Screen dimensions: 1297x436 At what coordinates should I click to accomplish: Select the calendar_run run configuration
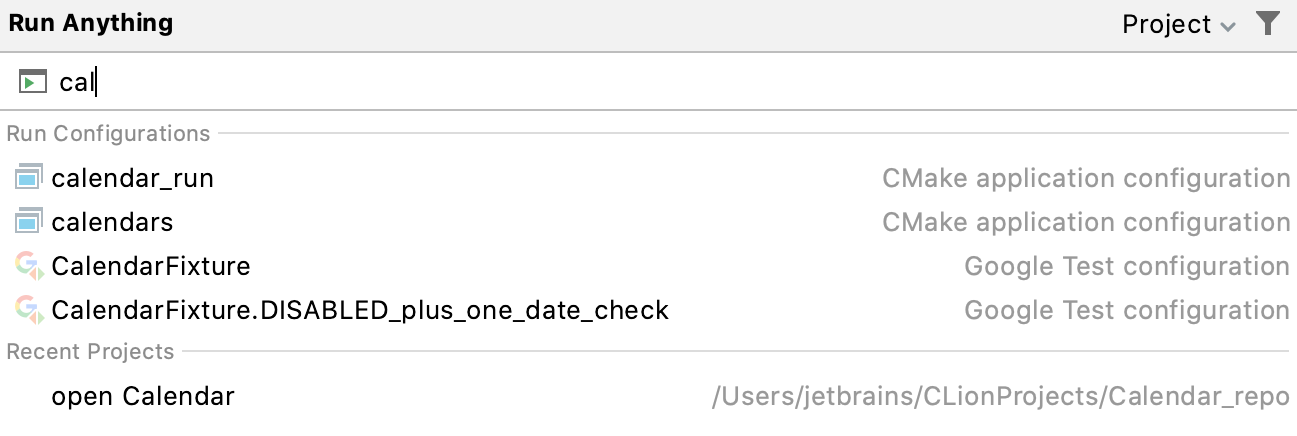tap(133, 179)
